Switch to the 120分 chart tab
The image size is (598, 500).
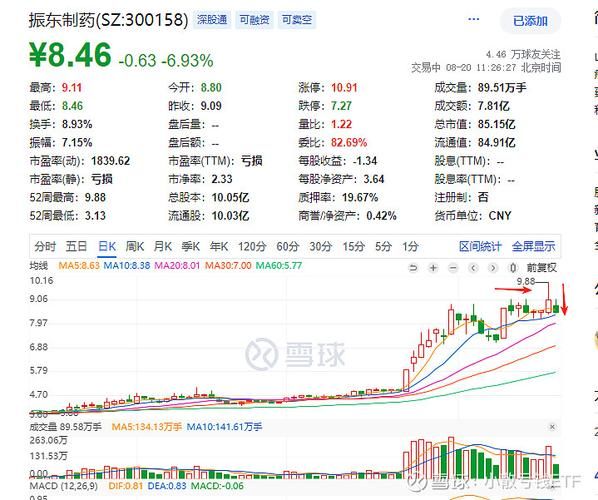[252, 246]
